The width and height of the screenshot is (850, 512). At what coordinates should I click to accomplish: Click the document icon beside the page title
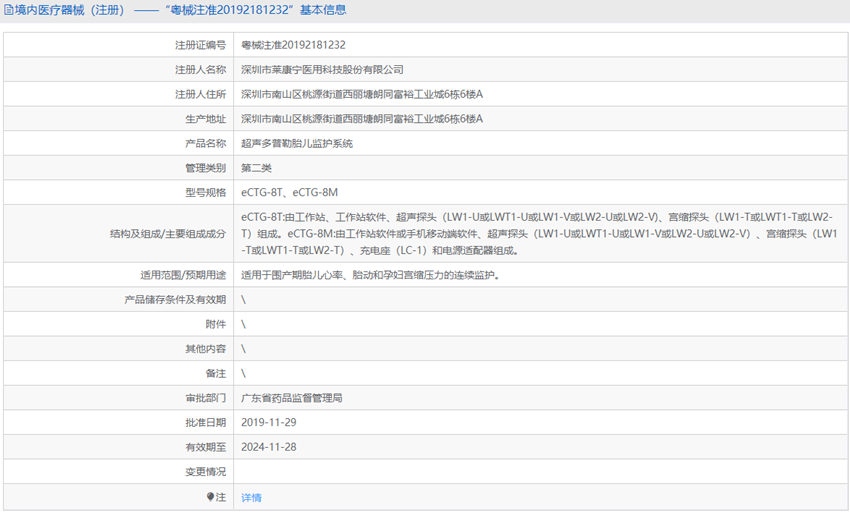9,10
